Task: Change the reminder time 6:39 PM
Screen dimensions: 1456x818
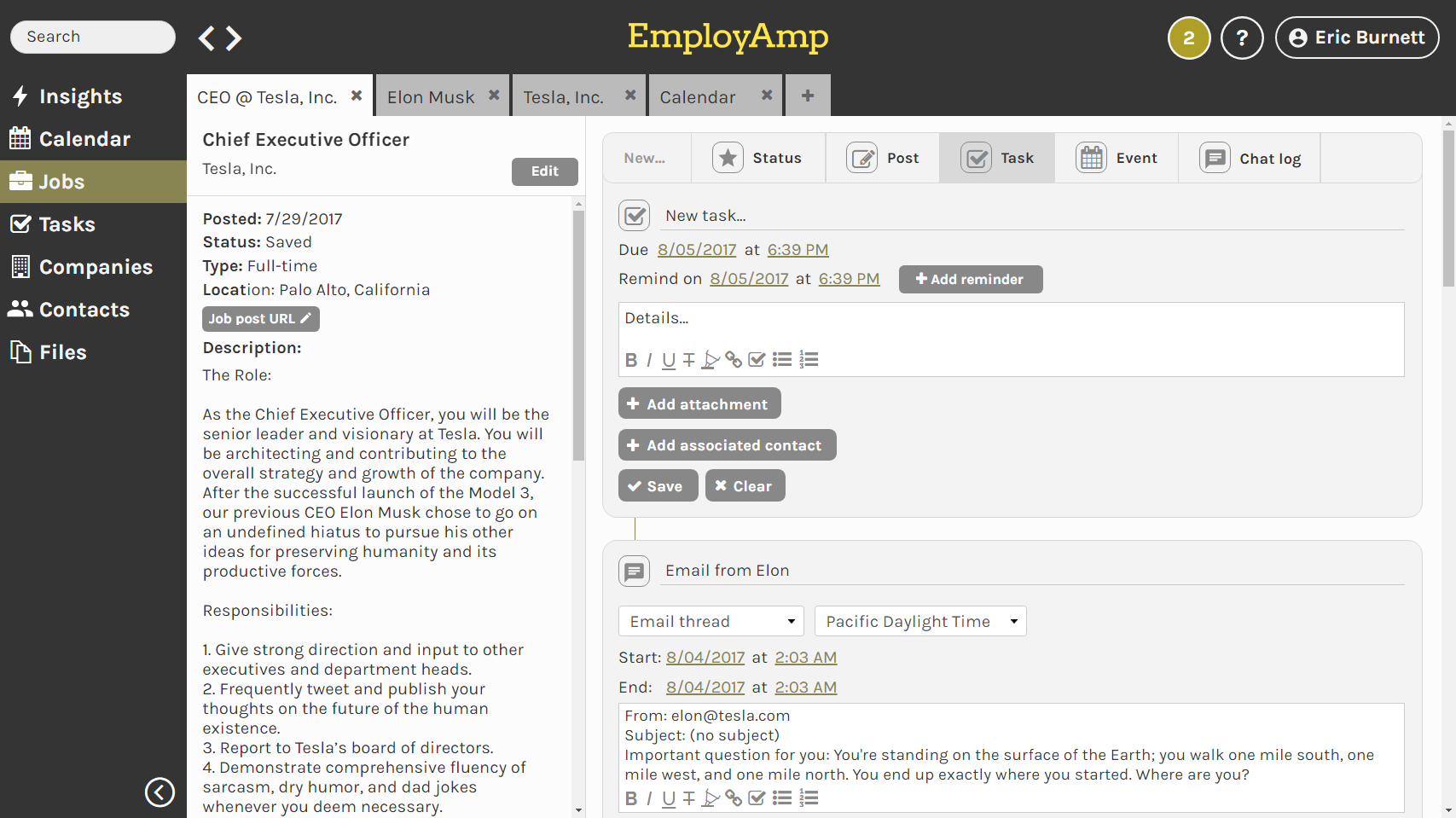Action: pyautogui.click(x=850, y=279)
